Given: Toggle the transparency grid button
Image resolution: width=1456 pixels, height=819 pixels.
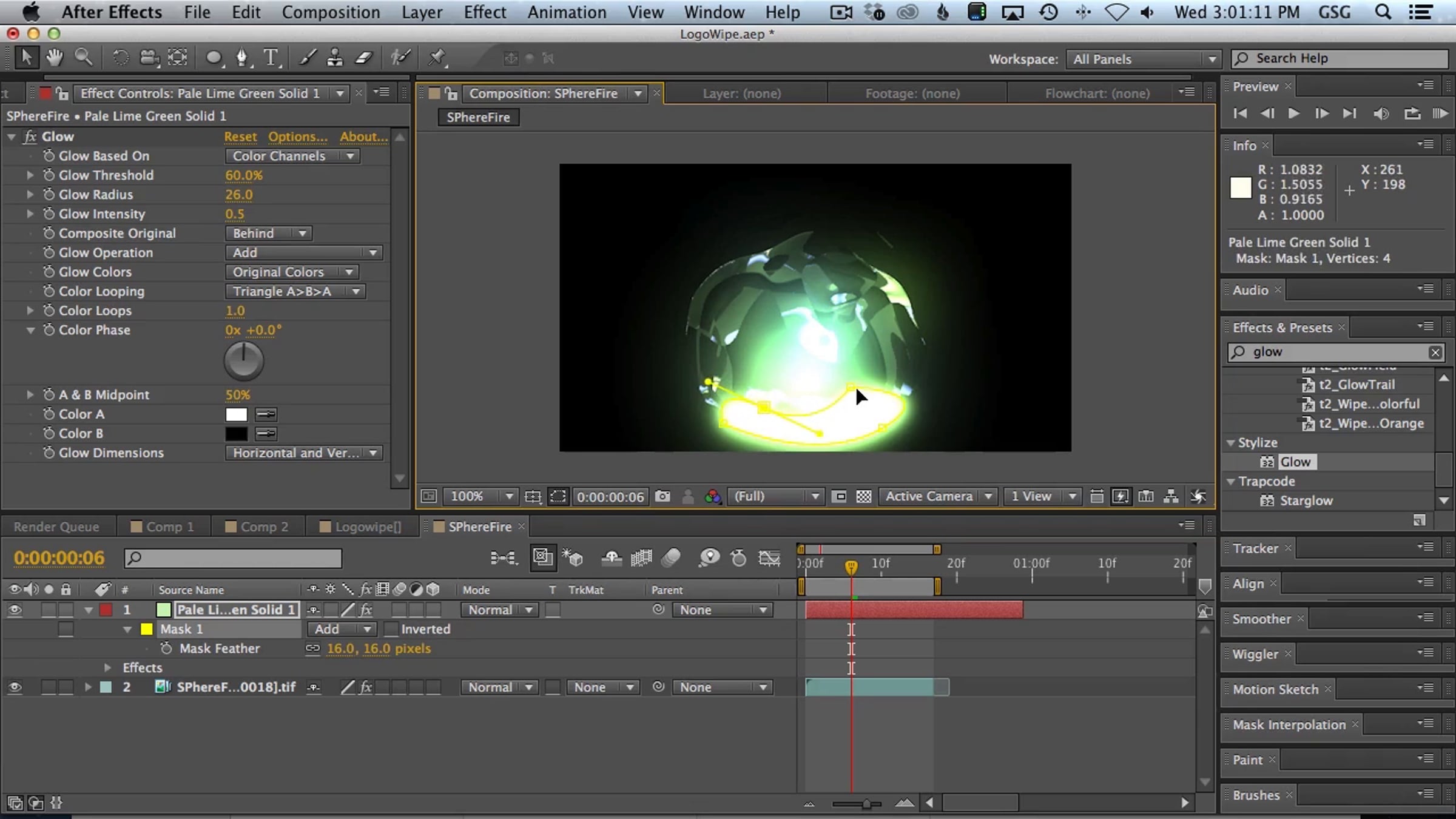Looking at the screenshot, I should coord(864,496).
